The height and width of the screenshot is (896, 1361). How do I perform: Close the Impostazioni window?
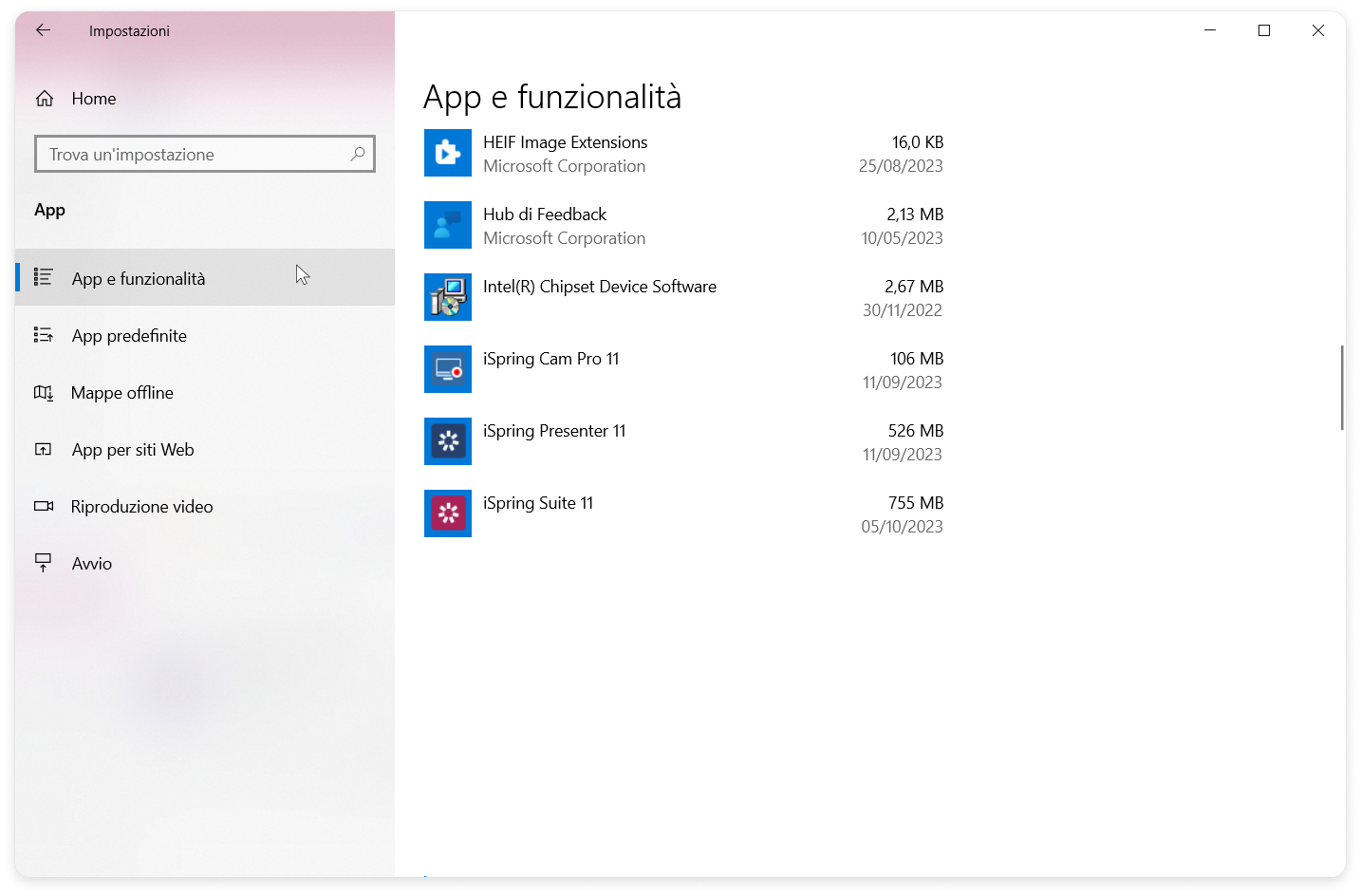click(1318, 30)
